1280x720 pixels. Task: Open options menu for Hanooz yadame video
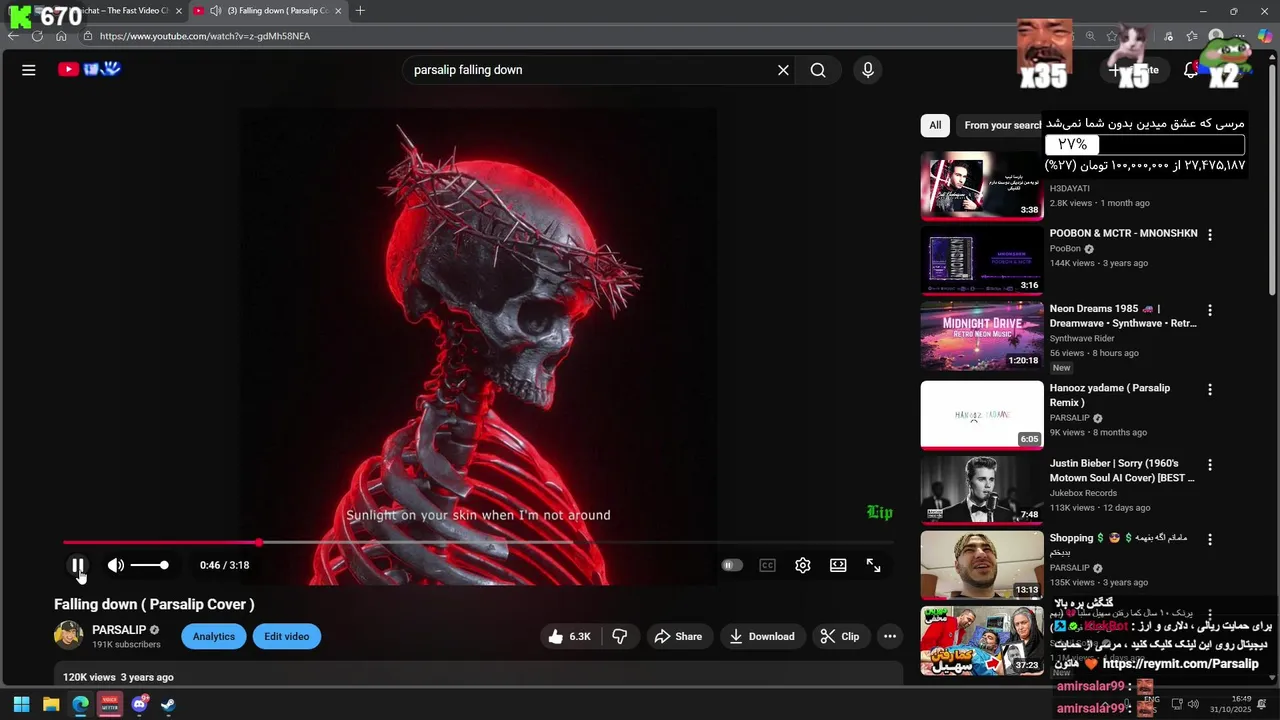point(1210,390)
